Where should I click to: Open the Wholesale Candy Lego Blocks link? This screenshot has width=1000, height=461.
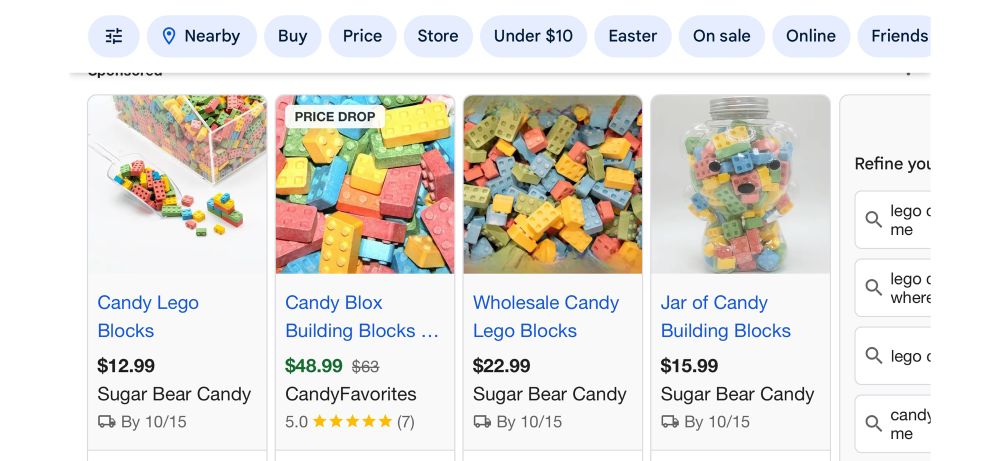click(545, 316)
